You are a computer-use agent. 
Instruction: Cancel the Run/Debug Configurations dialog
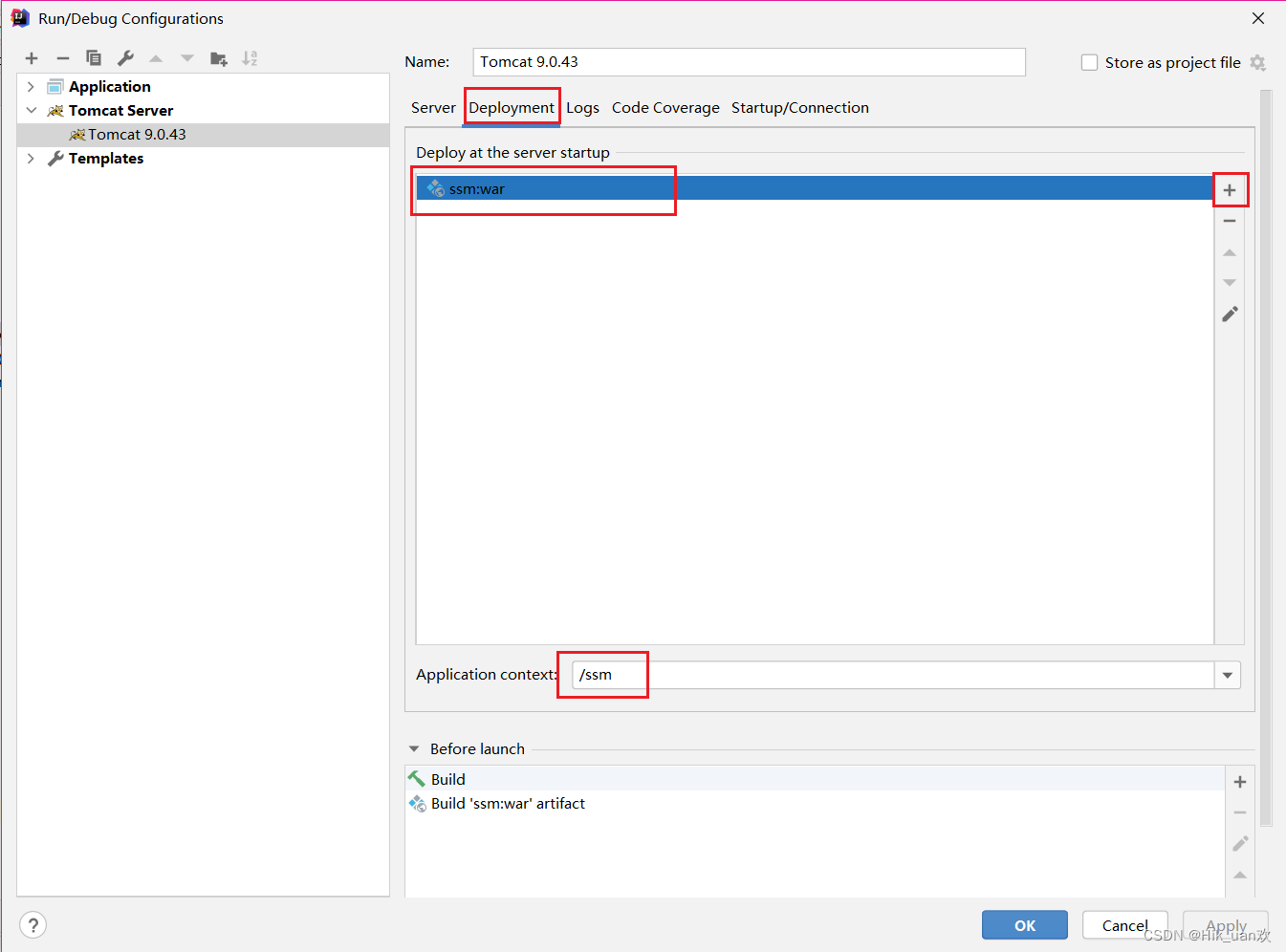pyautogui.click(x=1124, y=925)
